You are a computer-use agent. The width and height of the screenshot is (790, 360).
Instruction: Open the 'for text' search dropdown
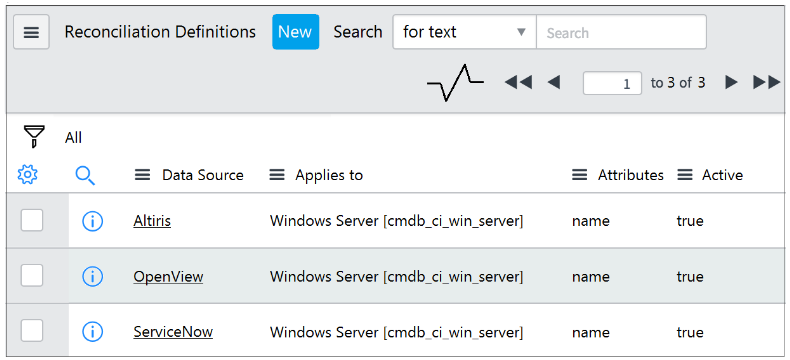click(x=465, y=32)
